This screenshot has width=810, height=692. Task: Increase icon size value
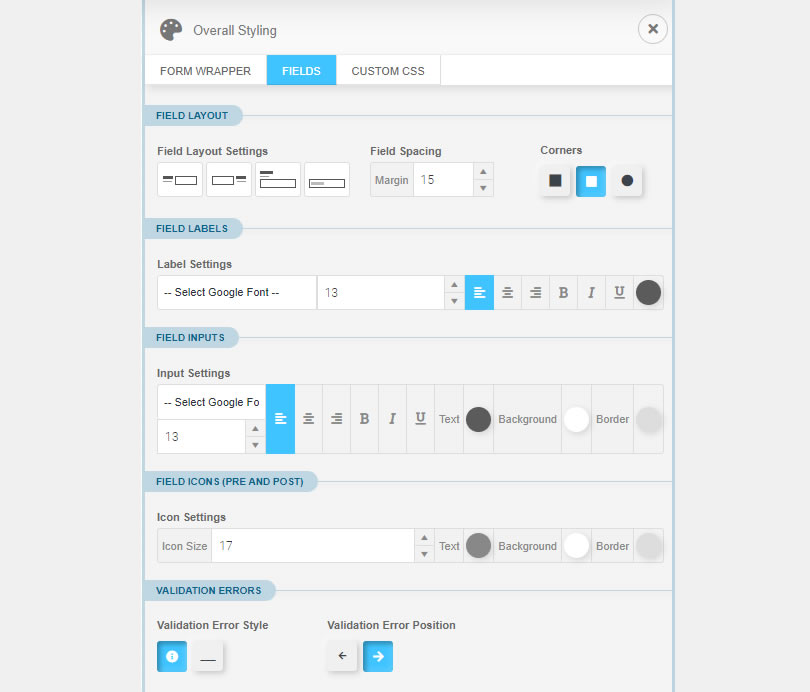click(x=424, y=538)
